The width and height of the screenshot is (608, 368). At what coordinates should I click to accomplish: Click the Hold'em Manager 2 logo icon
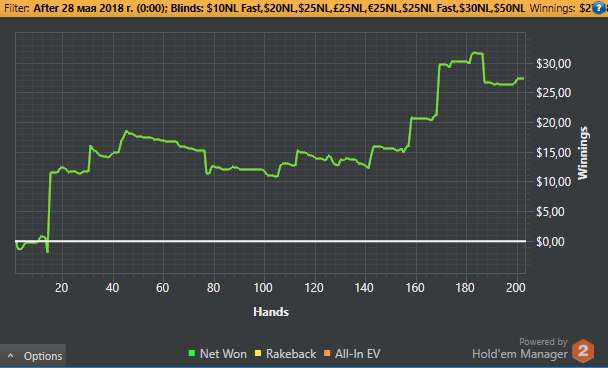(x=583, y=351)
